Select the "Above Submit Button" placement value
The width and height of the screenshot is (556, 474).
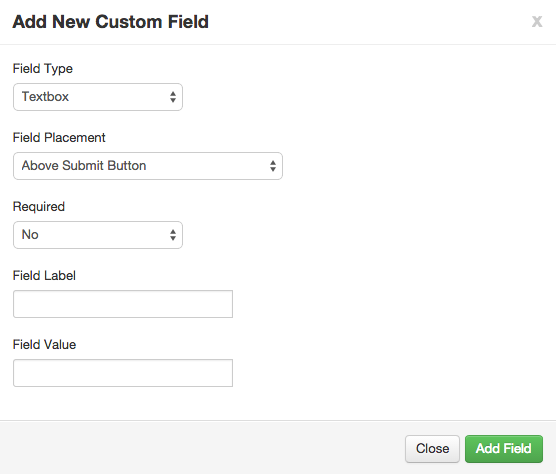coord(84,166)
